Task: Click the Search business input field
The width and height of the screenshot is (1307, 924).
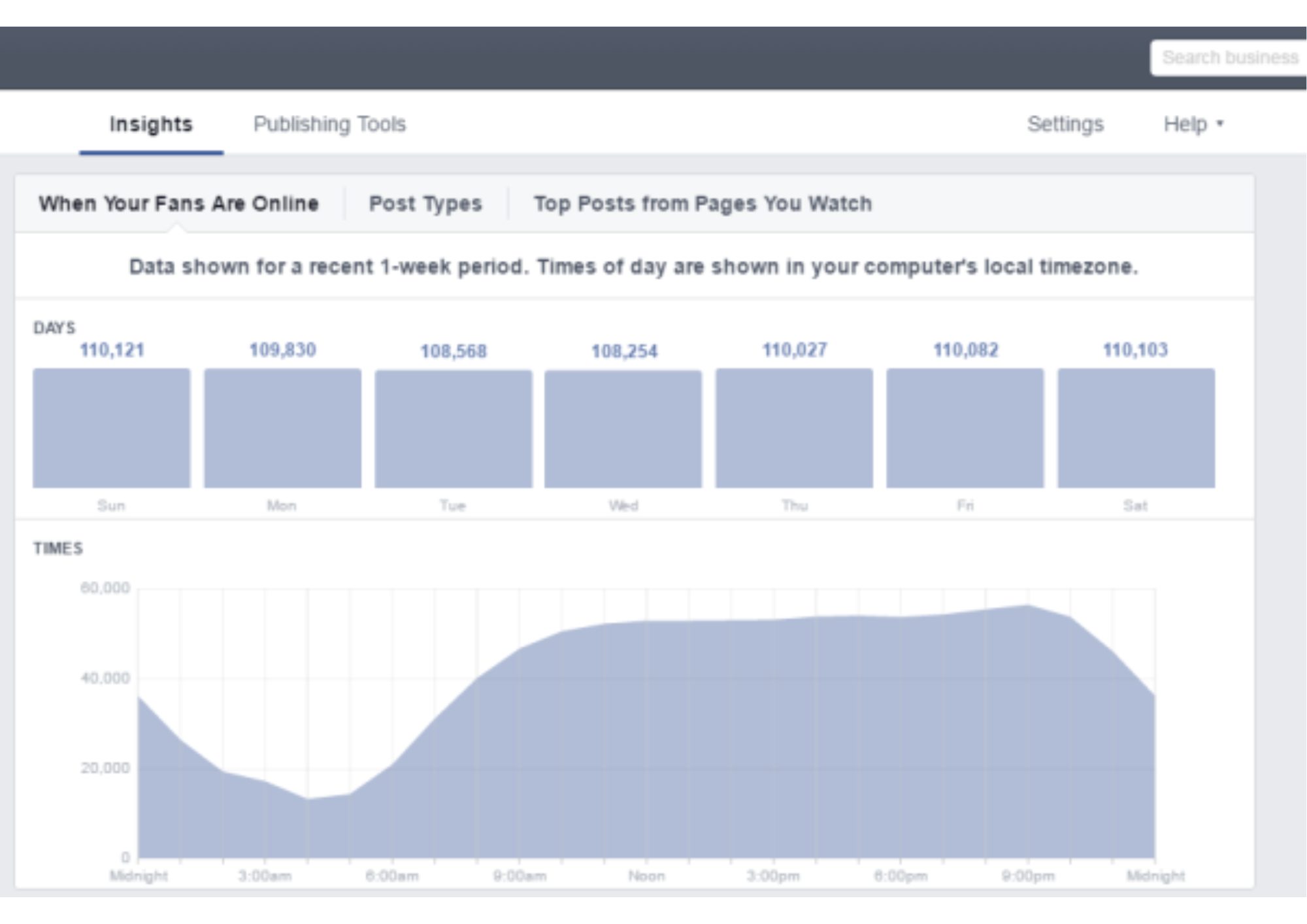Action: pos(1229,58)
